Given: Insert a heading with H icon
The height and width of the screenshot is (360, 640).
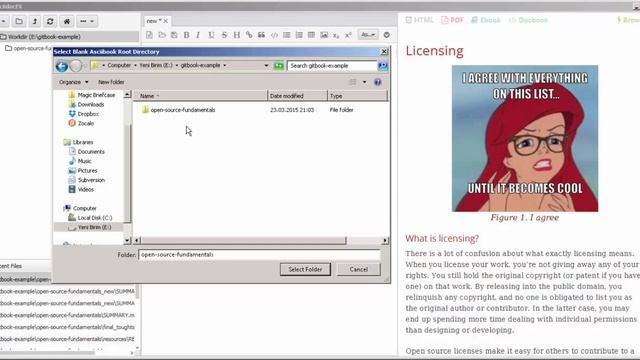Looking at the screenshot, I should (x=236, y=35).
